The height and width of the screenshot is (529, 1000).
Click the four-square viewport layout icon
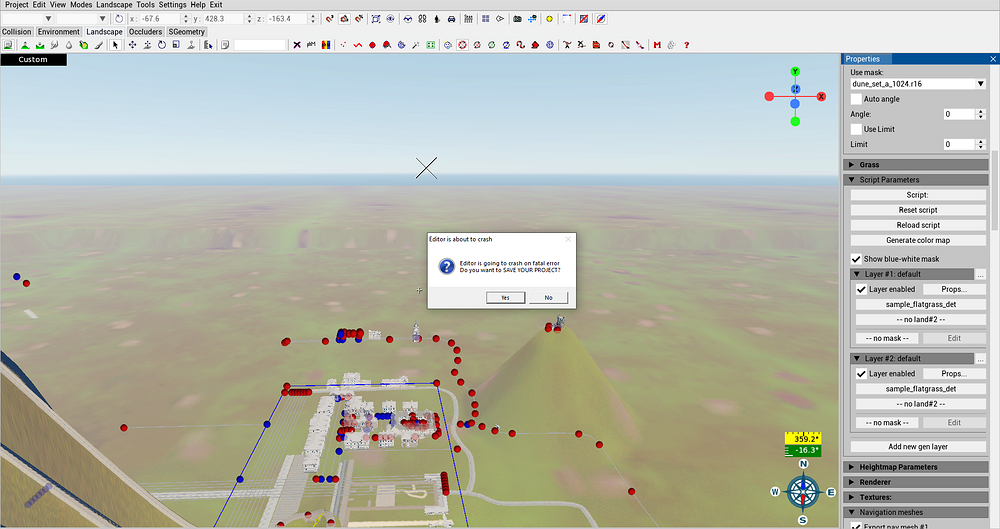pos(485,19)
